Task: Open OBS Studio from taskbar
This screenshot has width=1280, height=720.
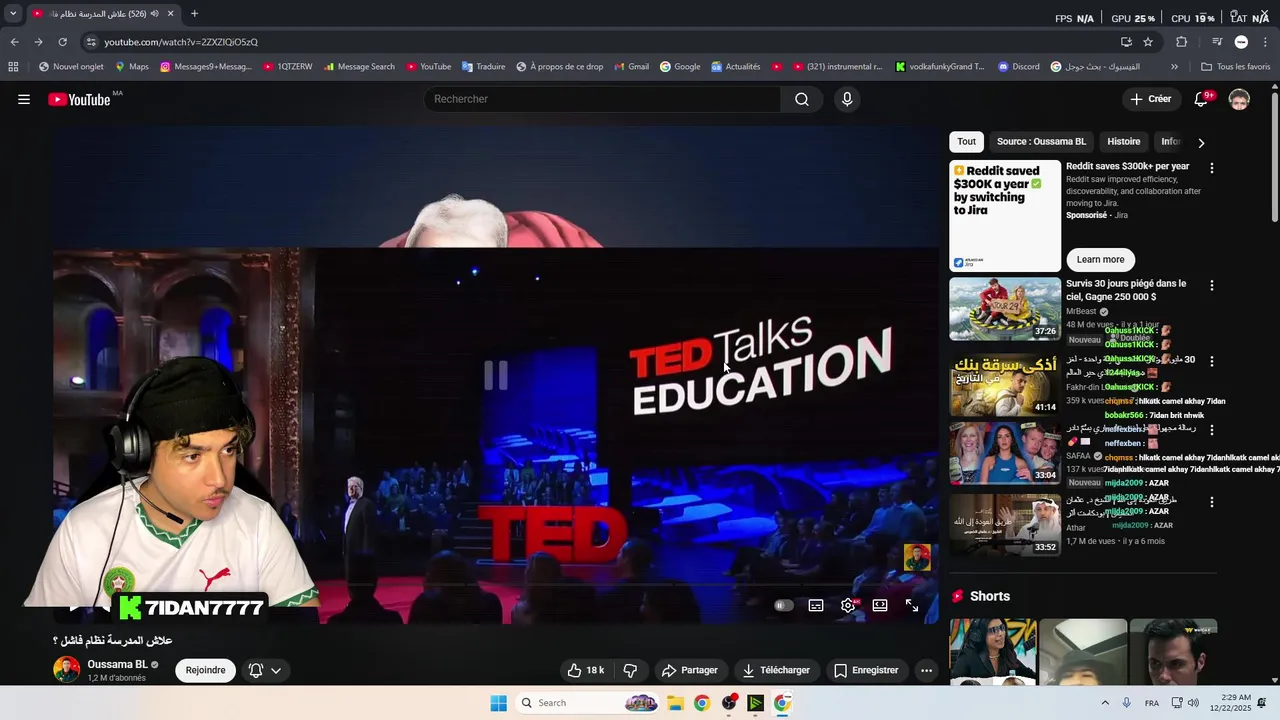Action: click(729, 703)
